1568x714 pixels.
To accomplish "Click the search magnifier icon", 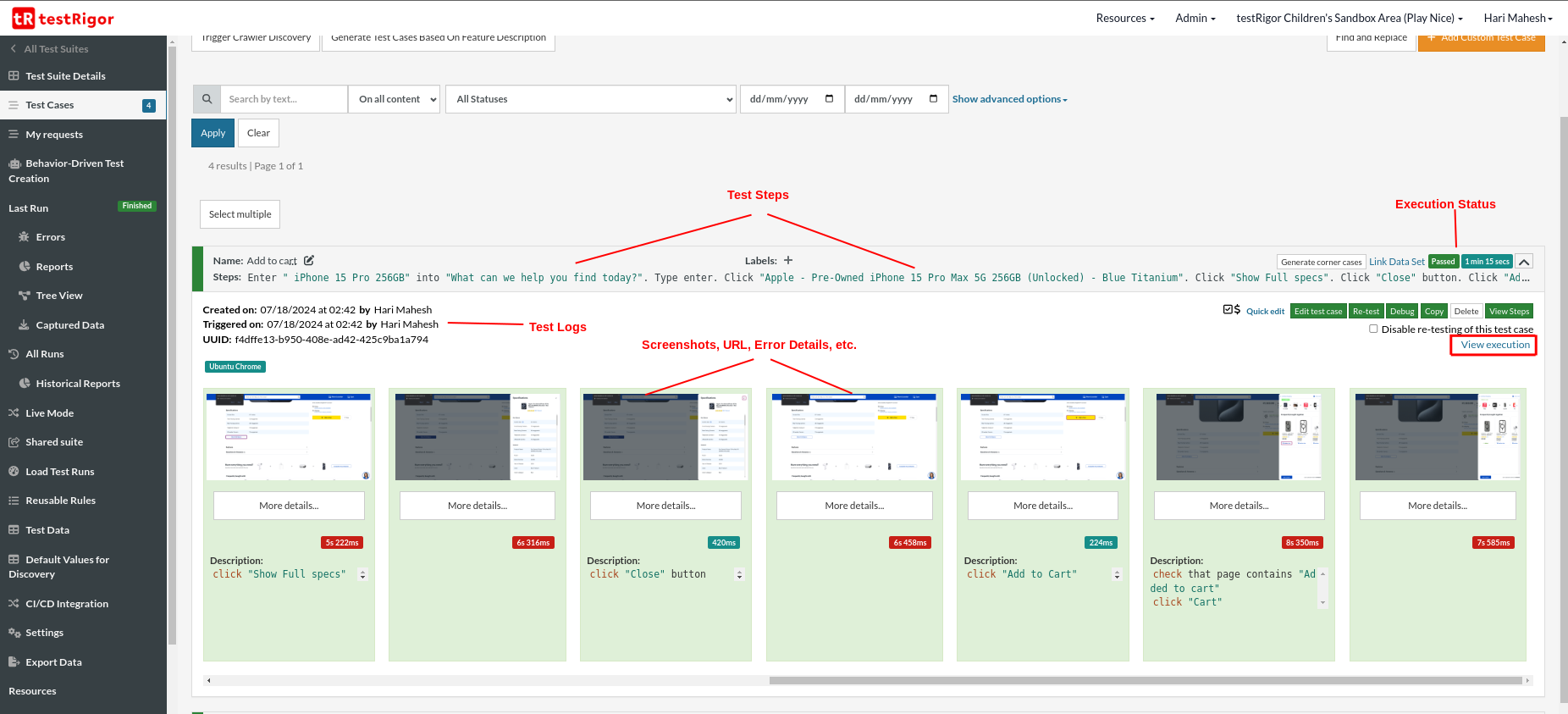I will coord(207,99).
